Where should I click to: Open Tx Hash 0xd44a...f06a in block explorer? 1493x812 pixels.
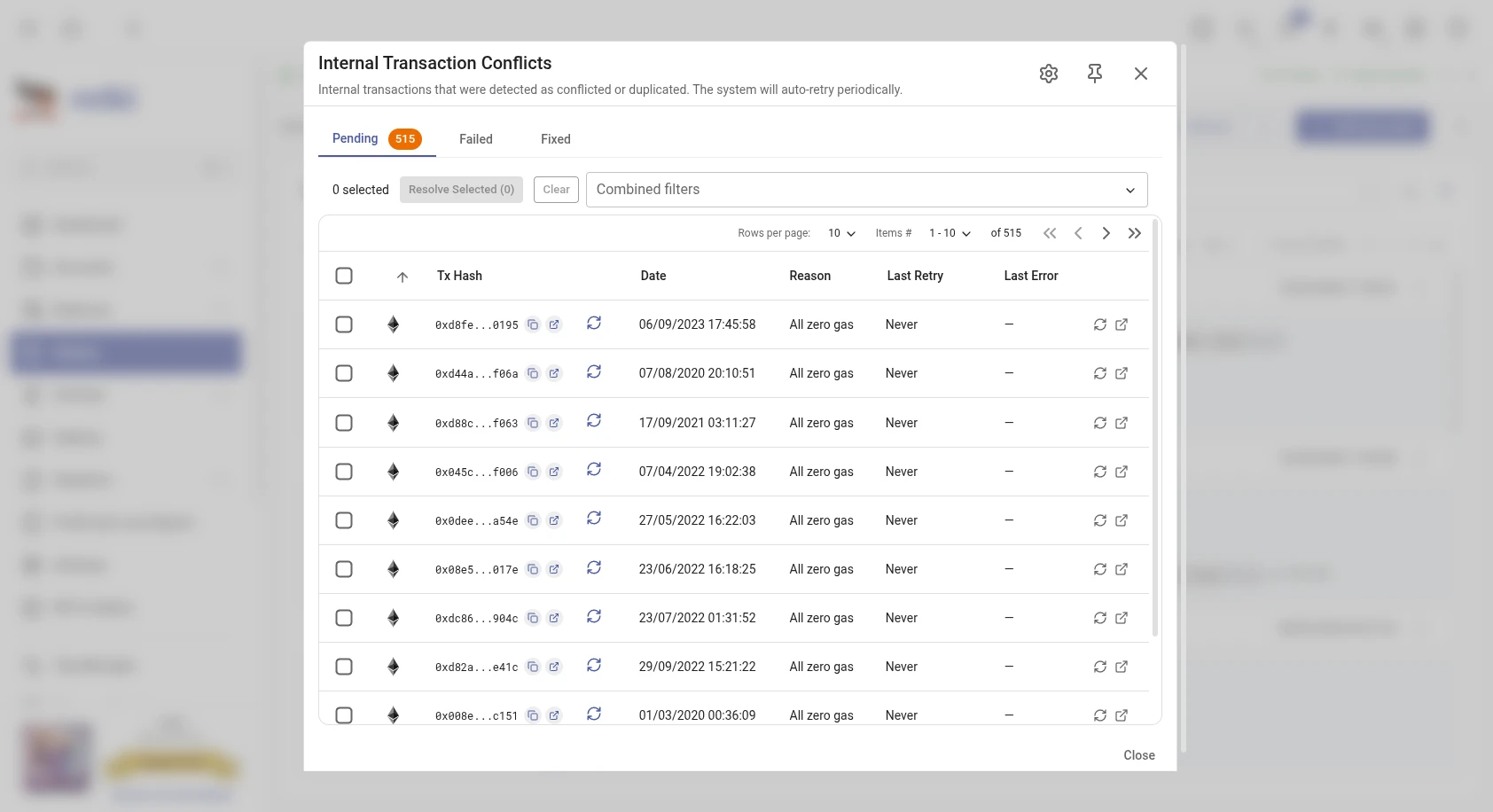click(555, 373)
